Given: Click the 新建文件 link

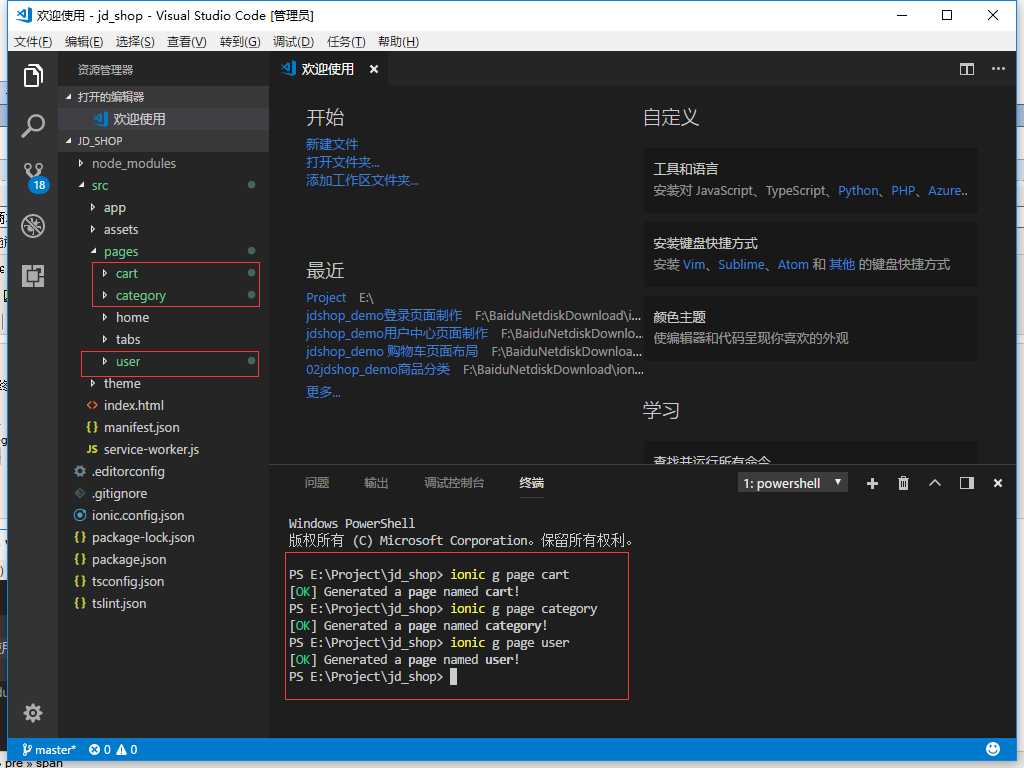Looking at the screenshot, I should point(332,144).
